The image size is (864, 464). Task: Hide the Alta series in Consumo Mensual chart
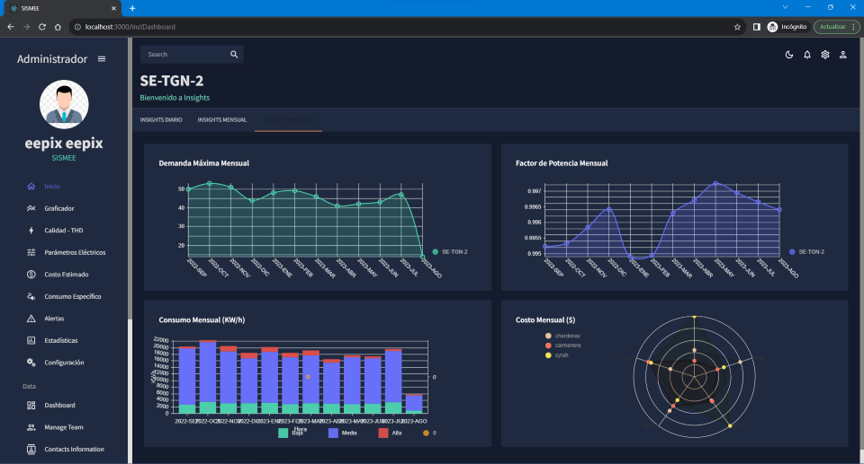(x=390, y=433)
